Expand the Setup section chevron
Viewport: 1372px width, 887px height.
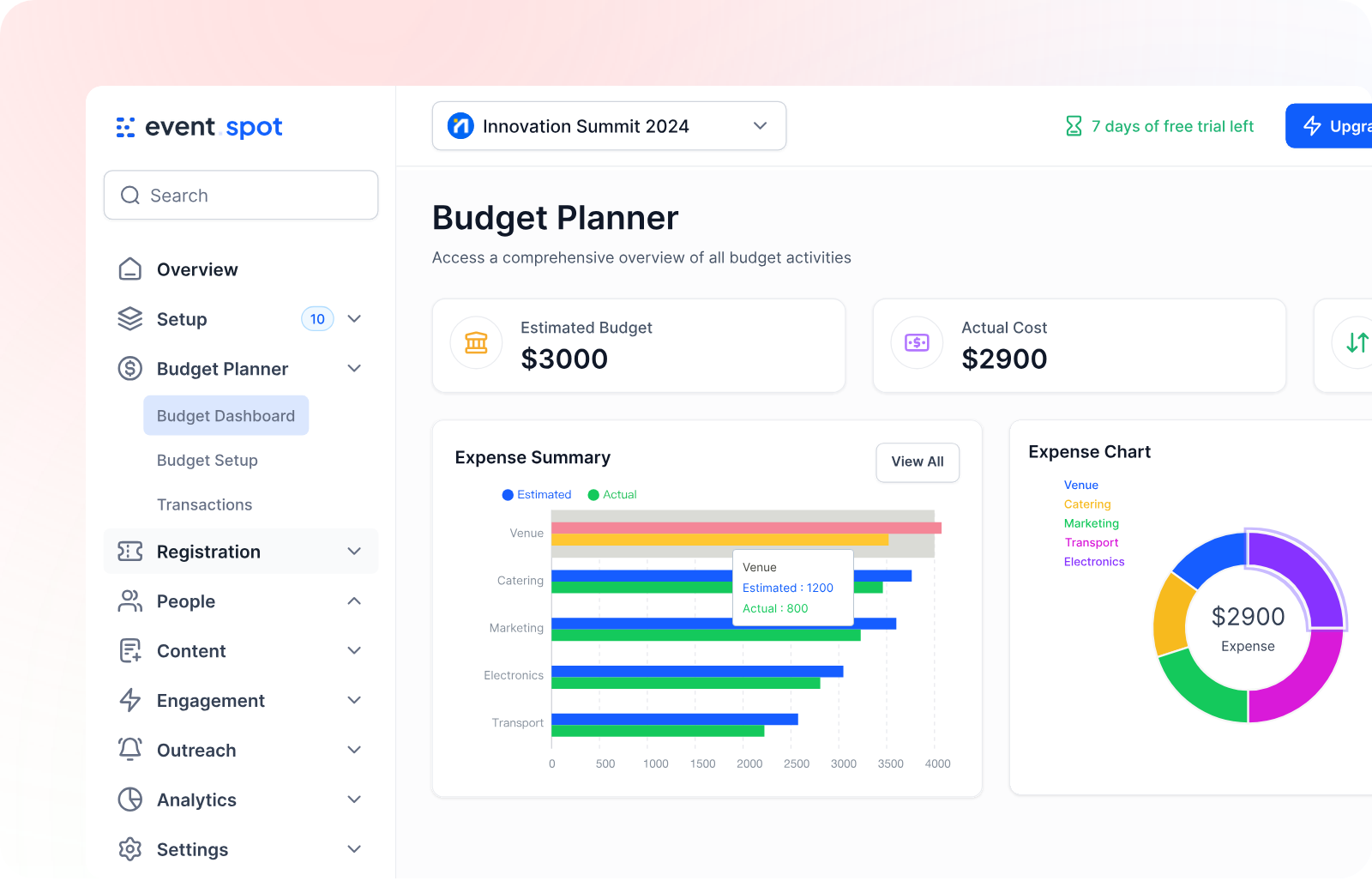pos(354,319)
